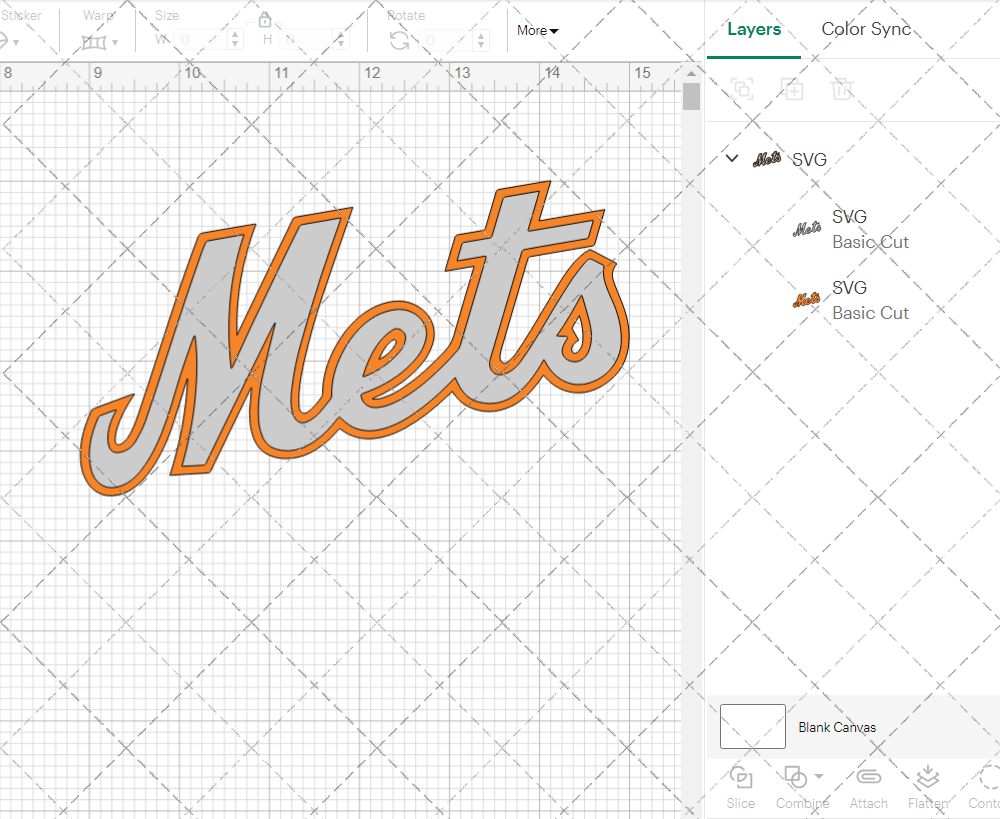Click the Duplicate layer icon

tap(792, 89)
